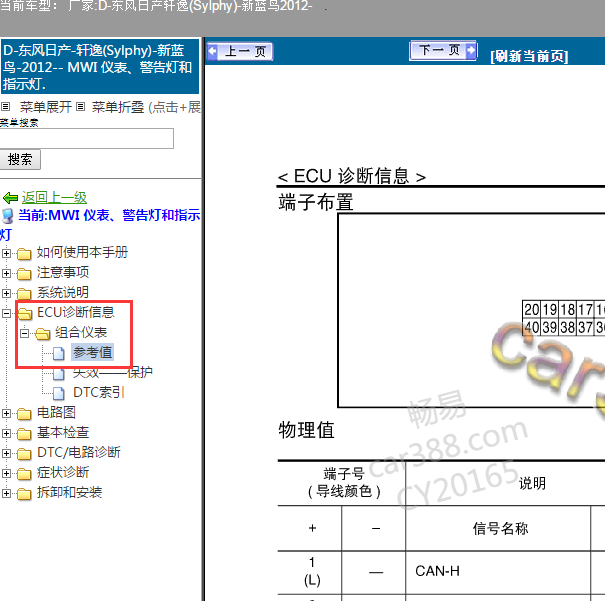Click terminal 20 in the connector diagram
Viewport: 605px width, 601px height.
[532, 309]
